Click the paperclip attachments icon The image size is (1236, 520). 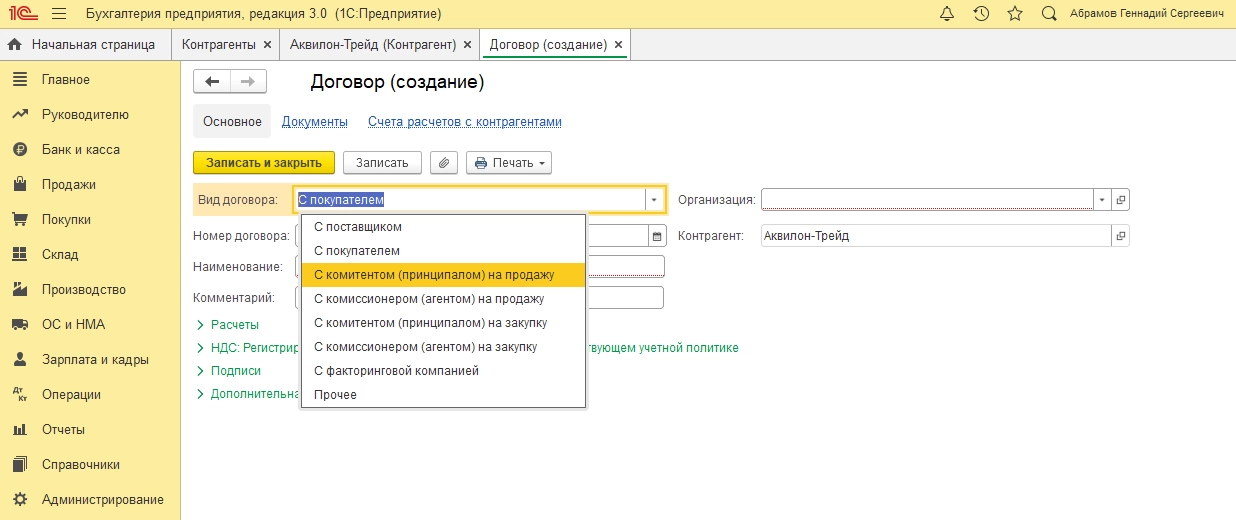coord(444,163)
